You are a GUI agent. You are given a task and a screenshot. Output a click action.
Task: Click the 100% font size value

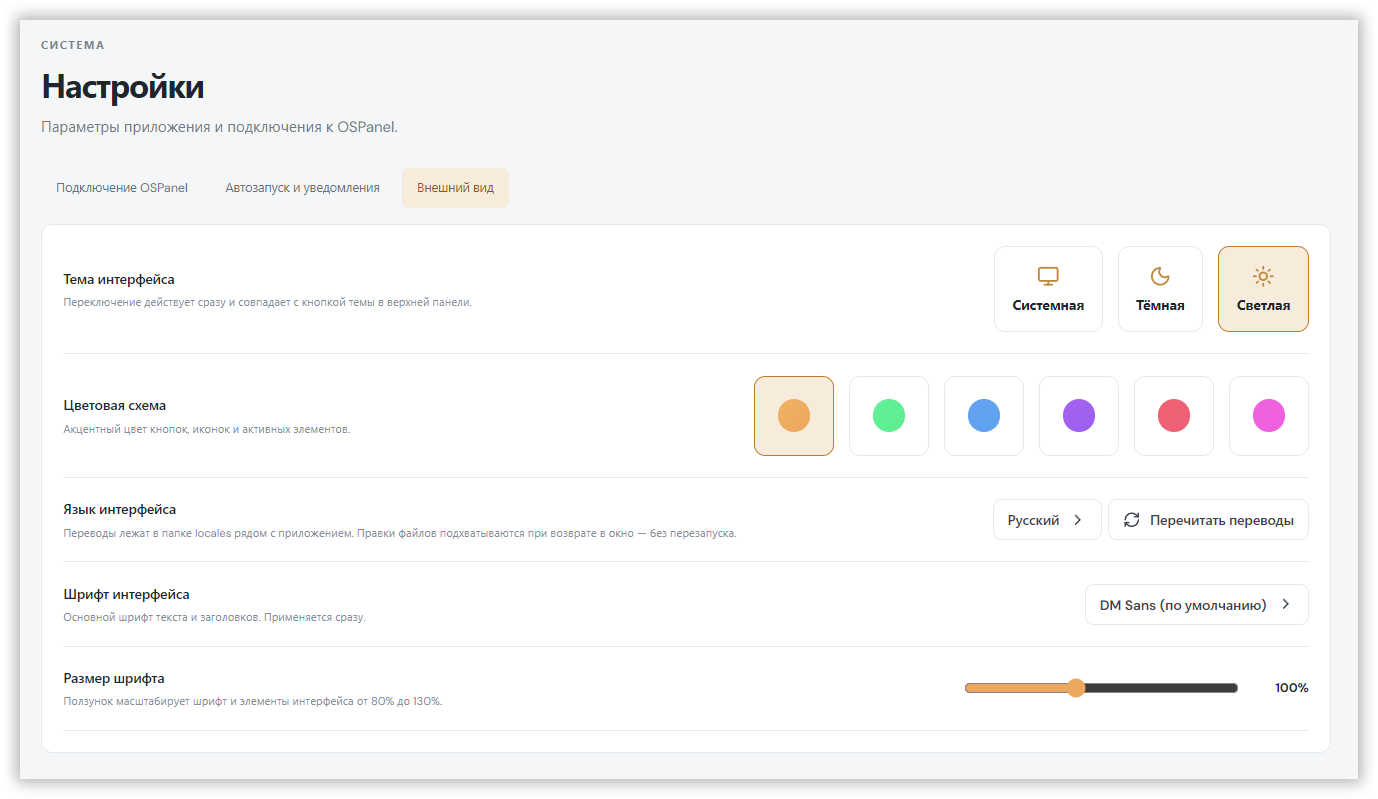click(x=1292, y=688)
